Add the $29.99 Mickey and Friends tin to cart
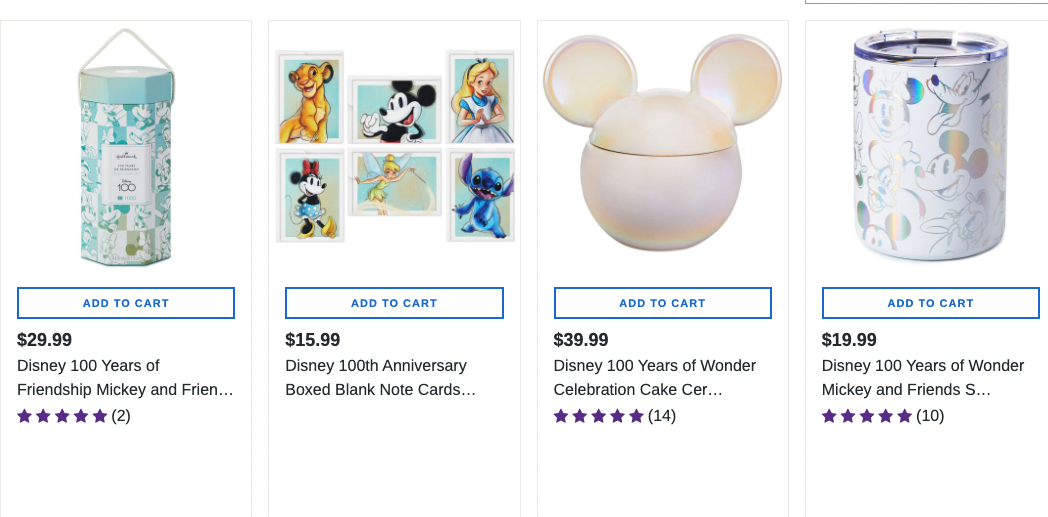Screen dimensions: 1048x517 (126, 303)
